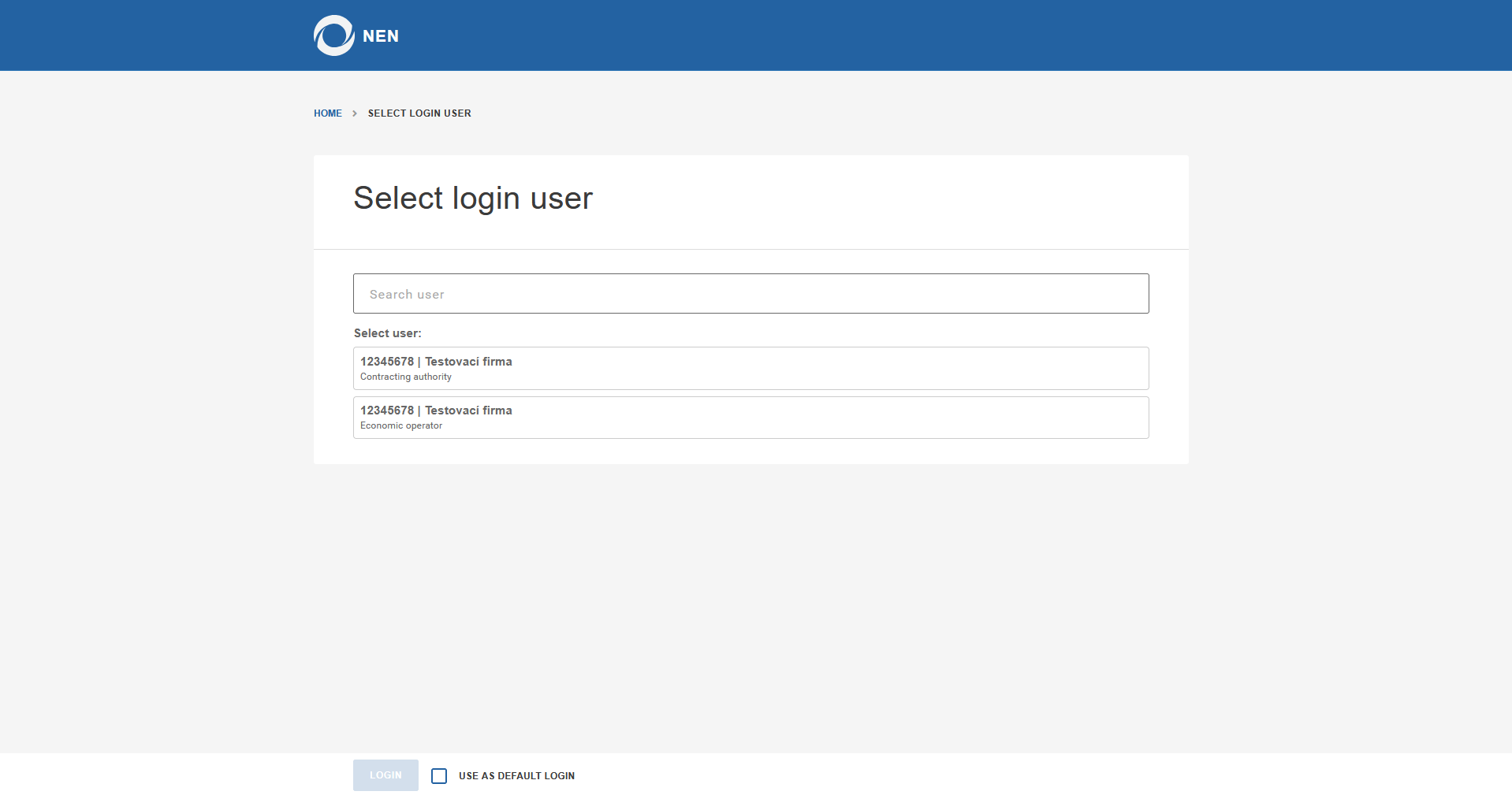Select the Economic operator user entry
Image resolution: width=1512 pixels, height=795 pixels.
[x=750, y=418]
